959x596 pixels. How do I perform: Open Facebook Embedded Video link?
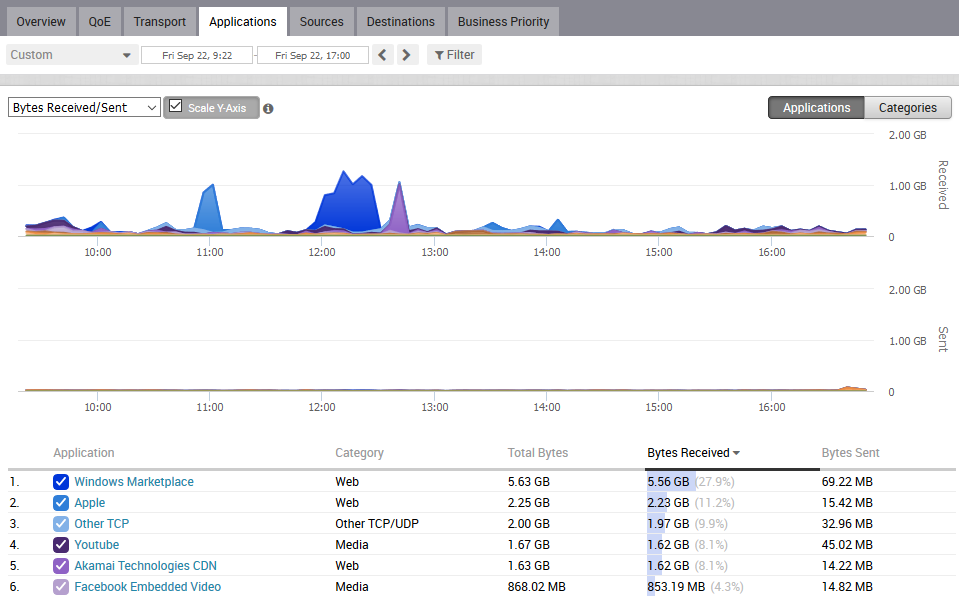[147, 587]
